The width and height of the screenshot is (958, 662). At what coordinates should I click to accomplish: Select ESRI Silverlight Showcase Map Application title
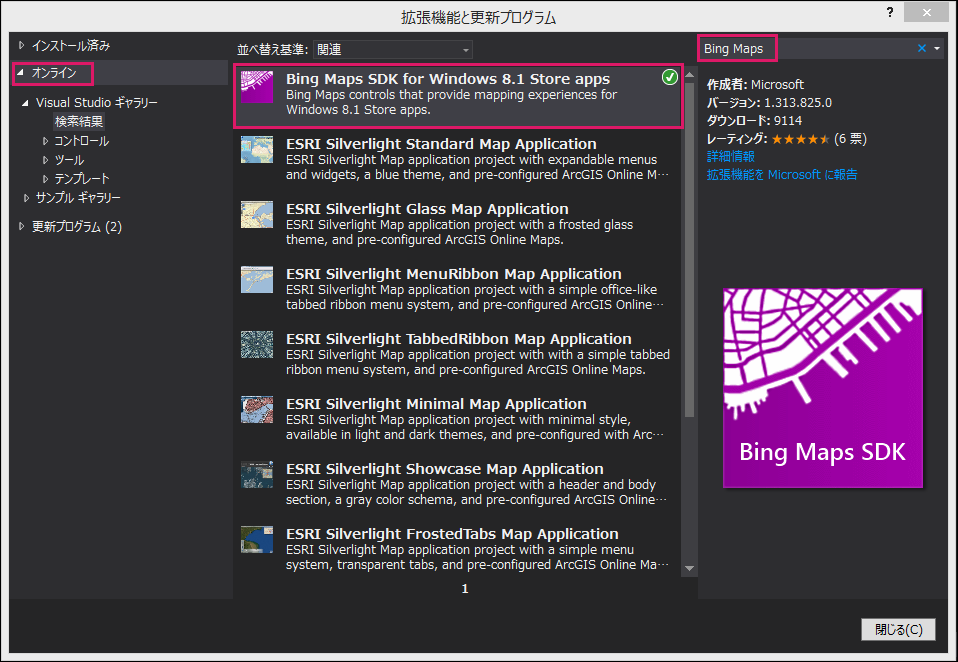[445, 469]
